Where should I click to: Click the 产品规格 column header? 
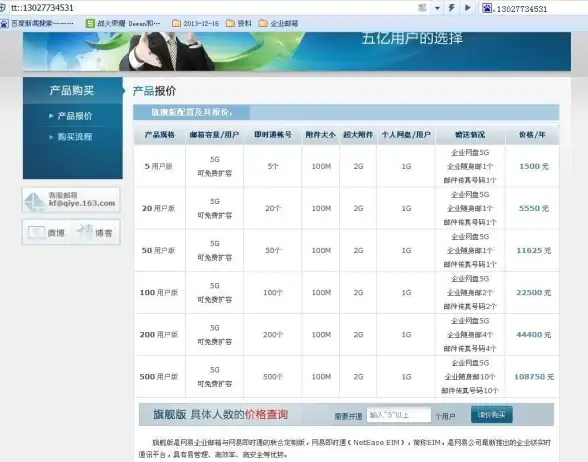[x=160, y=135]
